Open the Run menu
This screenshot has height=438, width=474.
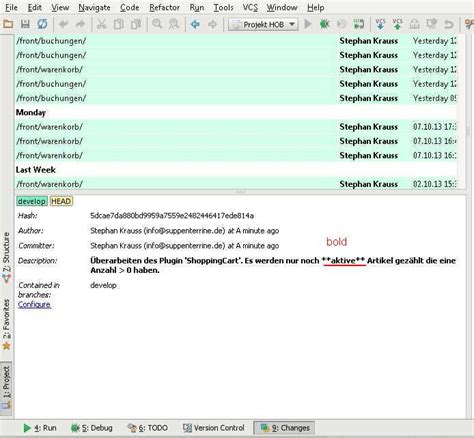click(196, 7)
